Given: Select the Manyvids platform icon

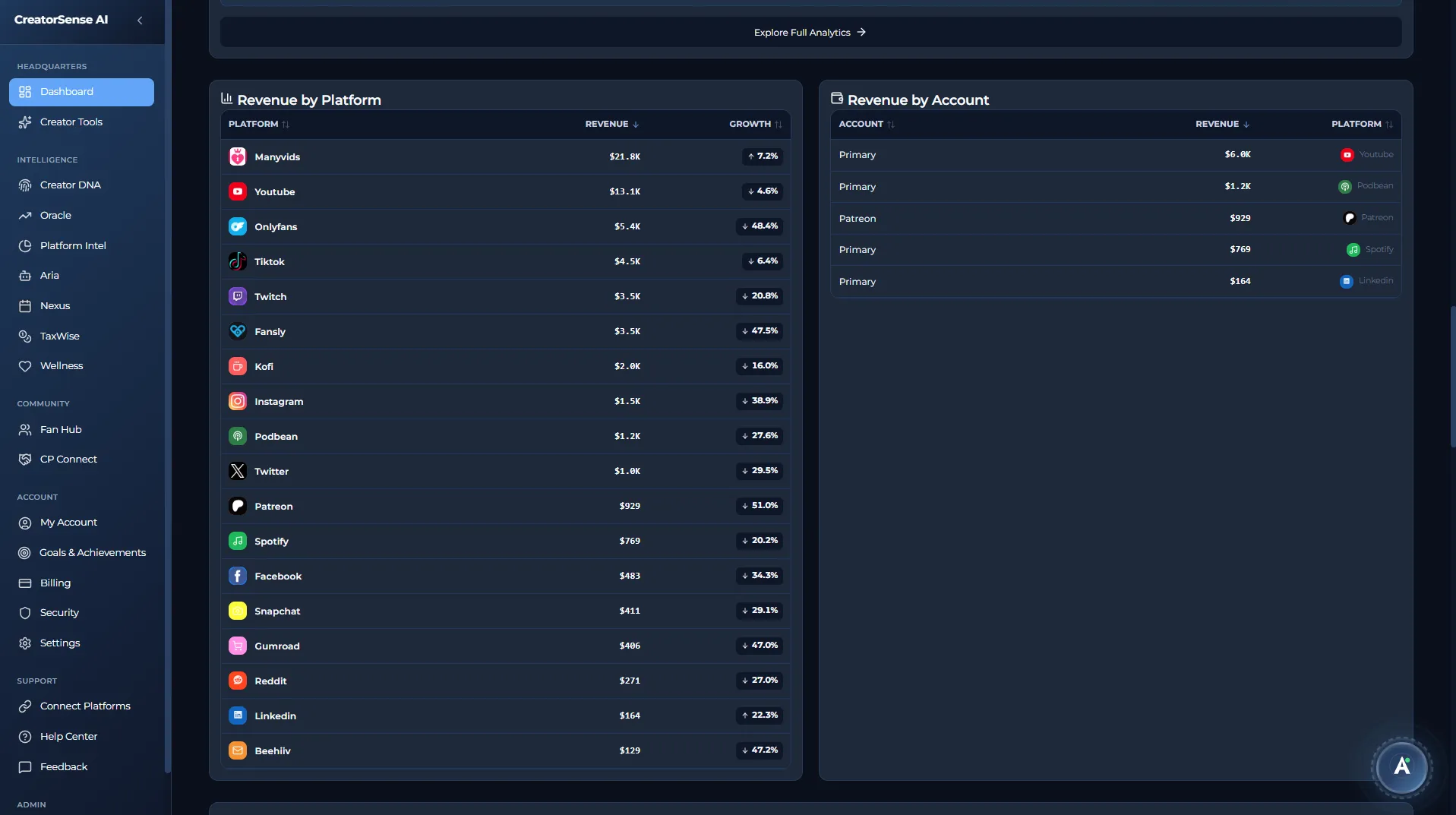Looking at the screenshot, I should (x=237, y=156).
